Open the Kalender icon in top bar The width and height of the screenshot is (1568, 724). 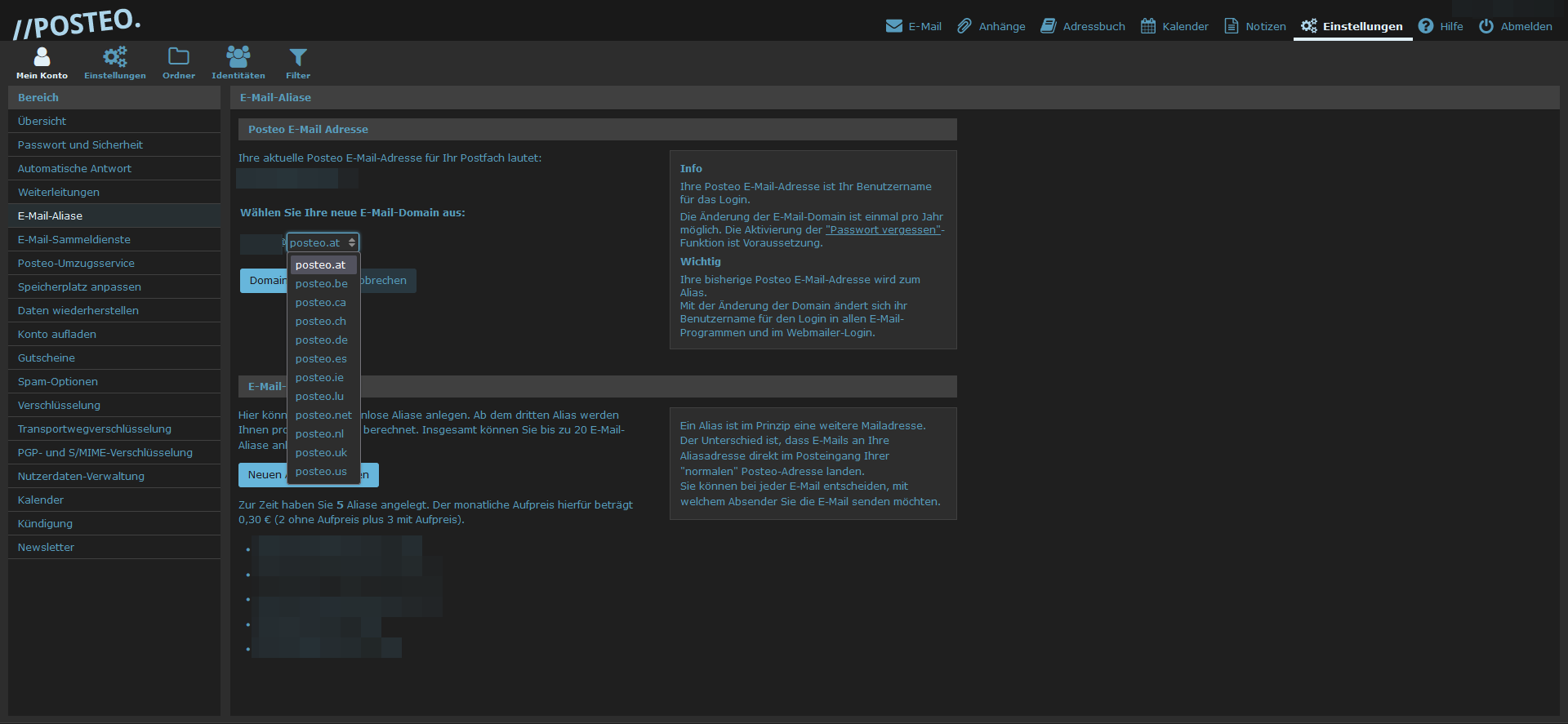[1148, 26]
